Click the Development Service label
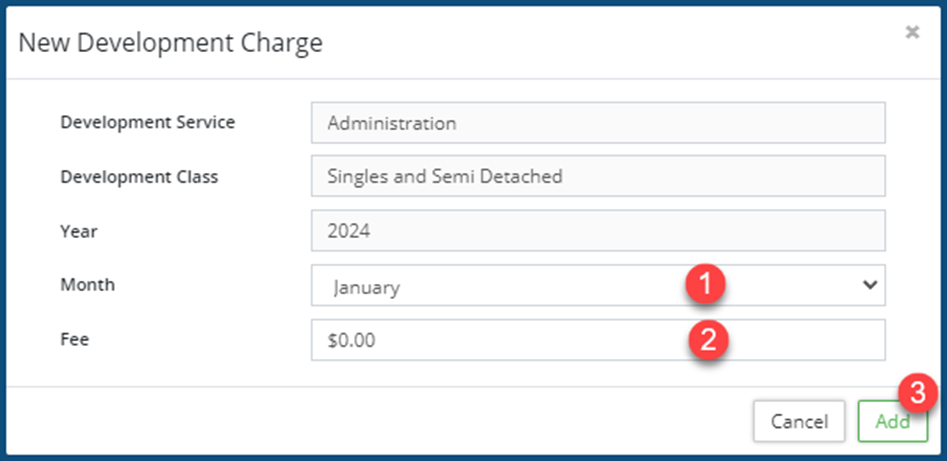The width and height of the screenshot is (947, 461). coord(148,123)
